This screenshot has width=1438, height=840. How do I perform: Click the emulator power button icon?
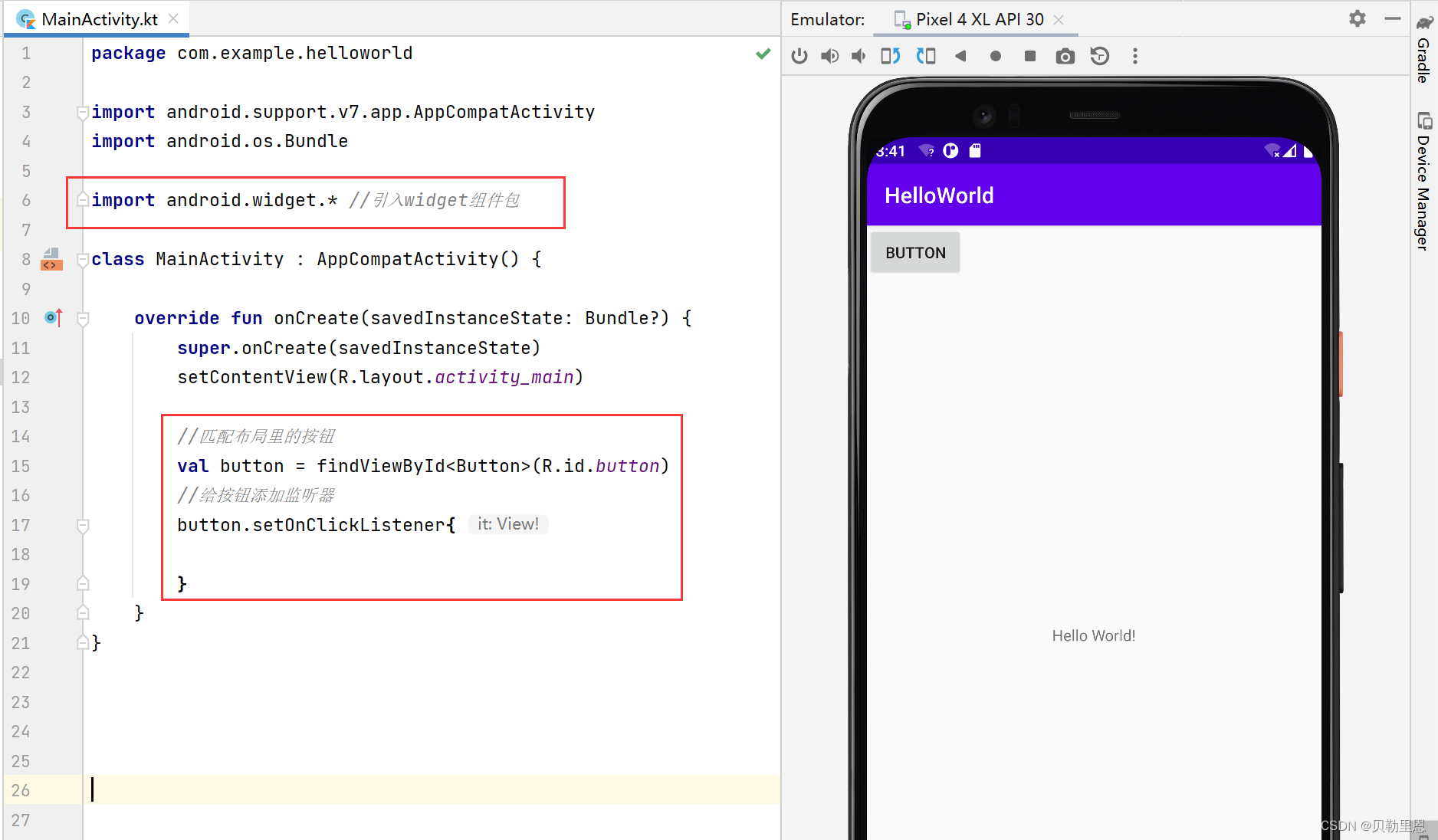coord(799,56)
